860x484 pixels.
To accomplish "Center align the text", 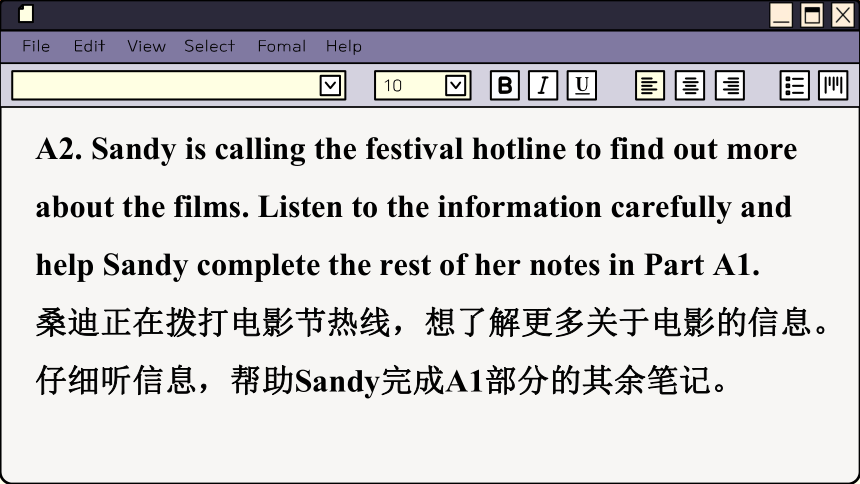I will (x=690, y=85).
